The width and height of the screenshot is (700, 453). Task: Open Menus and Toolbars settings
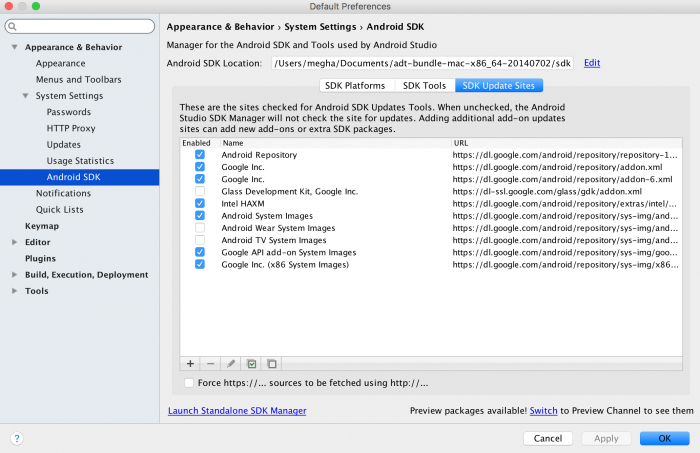pos(79,79)
